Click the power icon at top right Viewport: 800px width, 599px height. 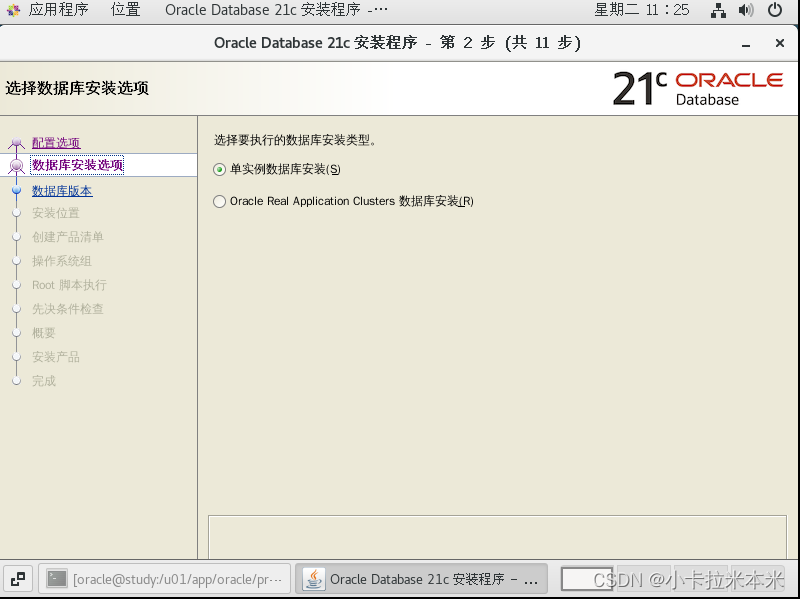click(x=775, y=11)
